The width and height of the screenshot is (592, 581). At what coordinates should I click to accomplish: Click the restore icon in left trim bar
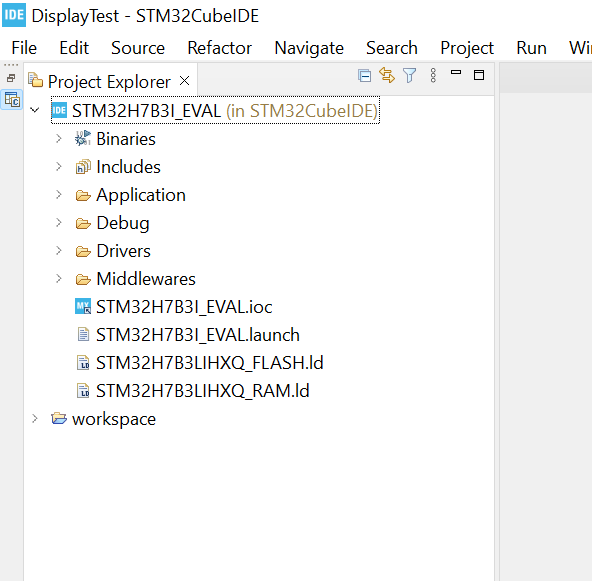point(11,78)
